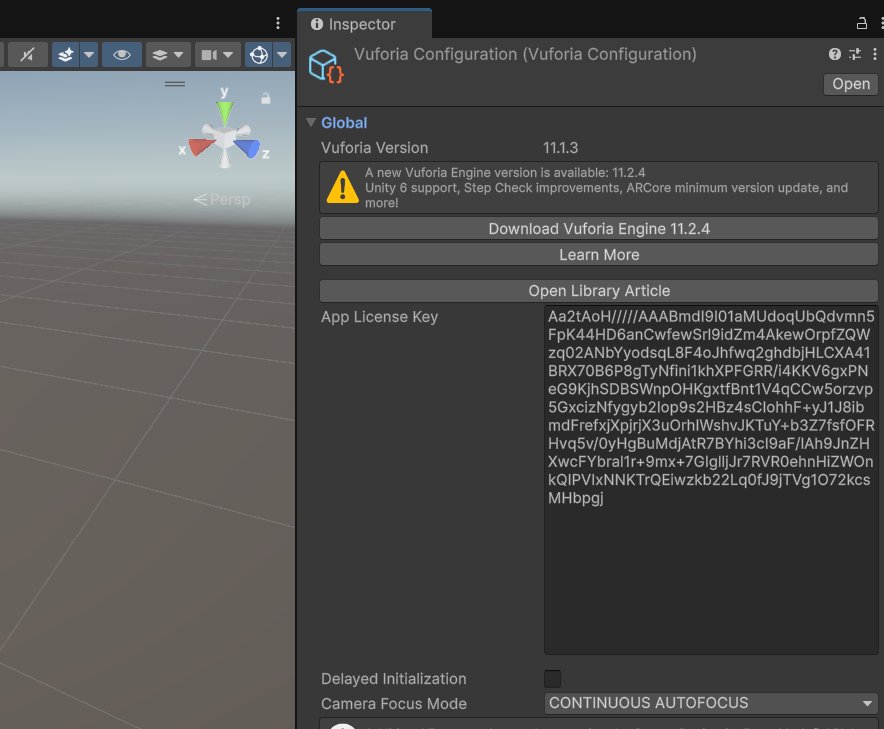Click the green Y axis cone on gizmo
This screenshot has height=729, width=884.
[225, 112]
